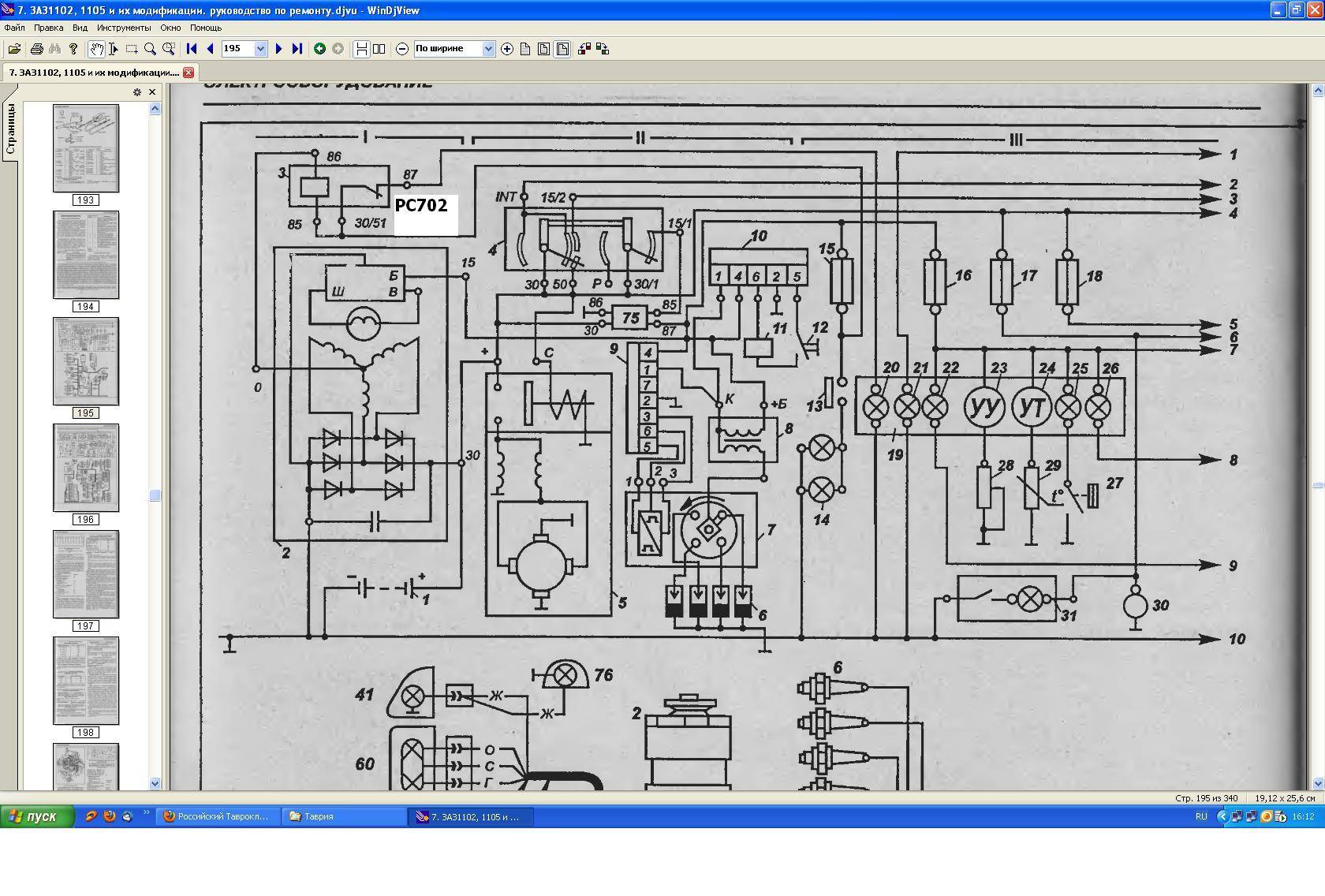Switch to Таврия folder taskbar window
The image size is (1325, 896).
pyautogui.click(x=342, y=816)
